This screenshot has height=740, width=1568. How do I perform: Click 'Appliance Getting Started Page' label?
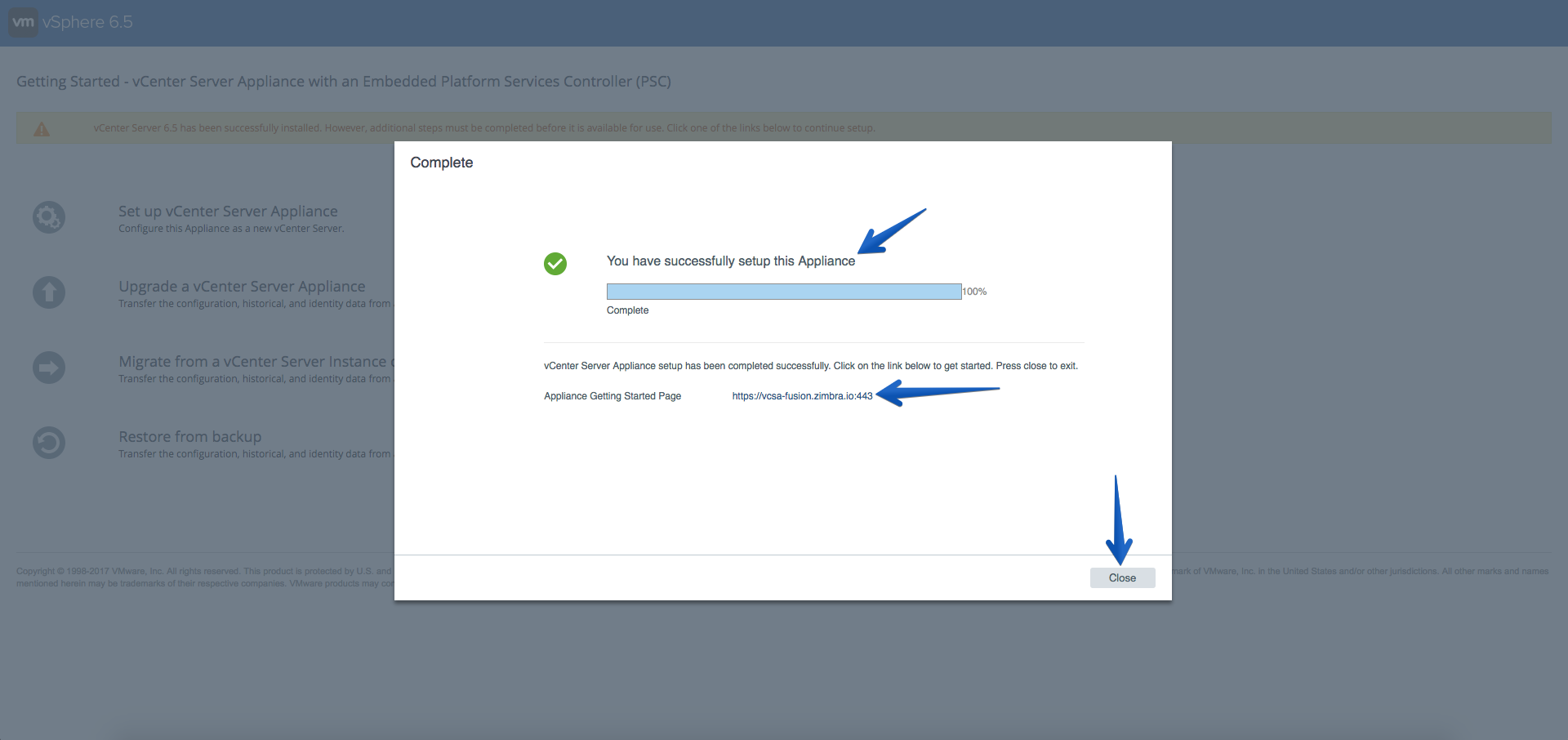tap(612, 396)
